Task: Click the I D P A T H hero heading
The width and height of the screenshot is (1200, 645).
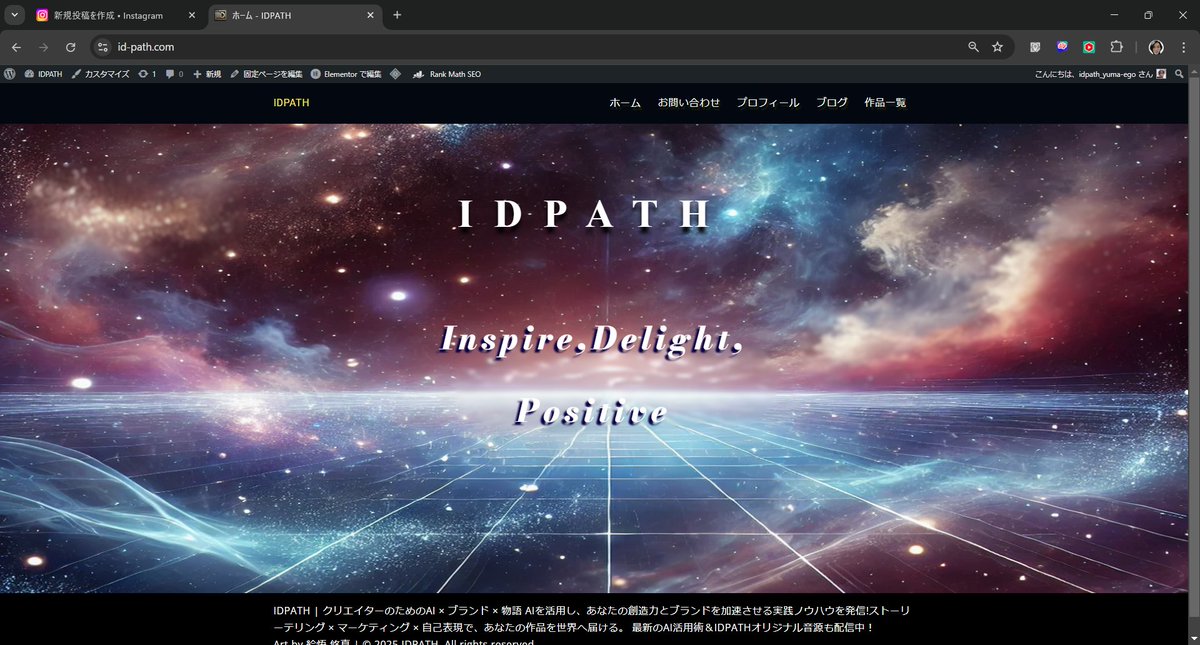Action: click(x=585, y=215)
